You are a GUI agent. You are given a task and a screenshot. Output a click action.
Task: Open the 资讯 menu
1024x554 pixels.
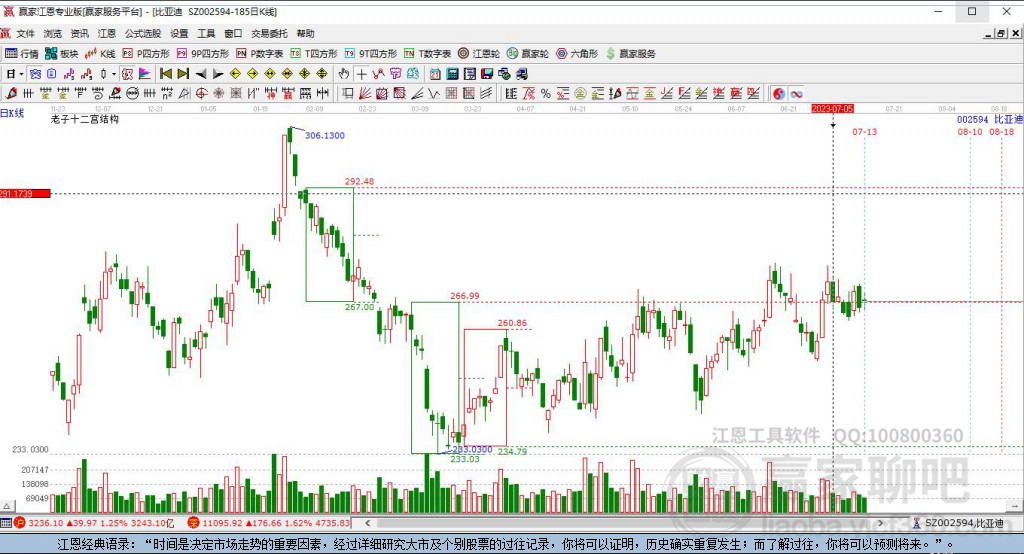coord(80,33)
